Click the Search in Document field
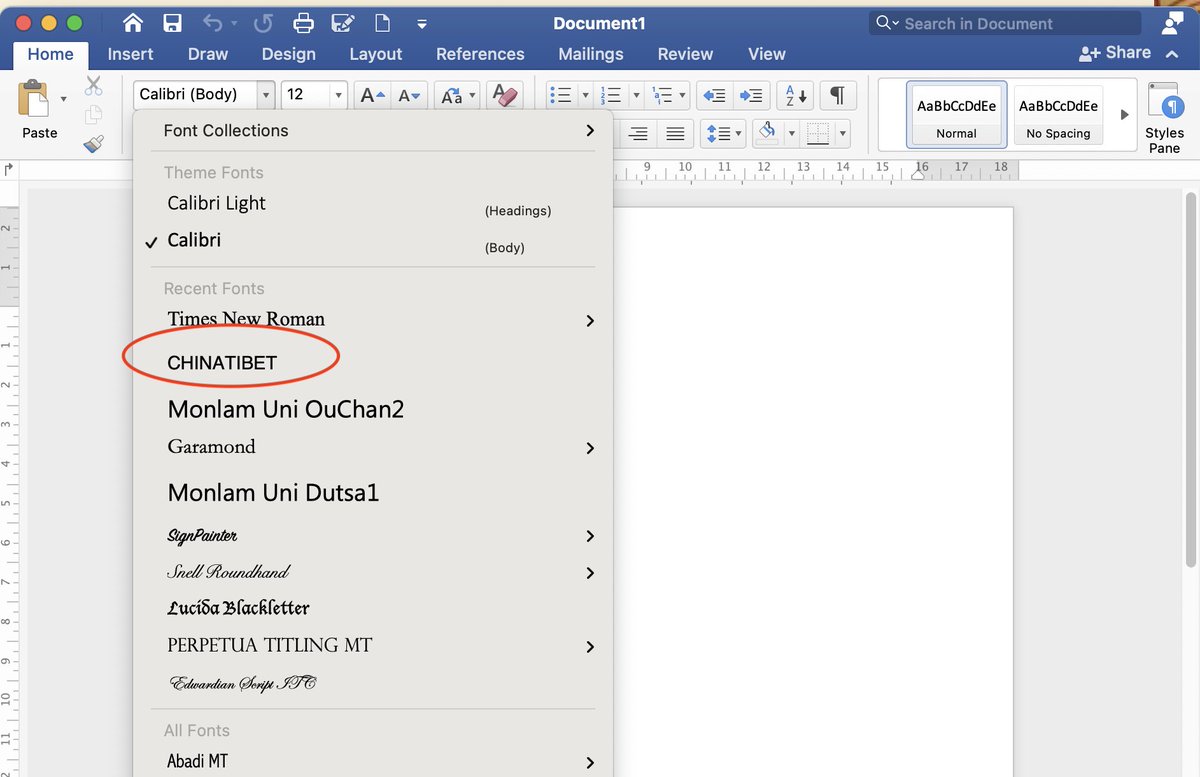 (1005, 23)
